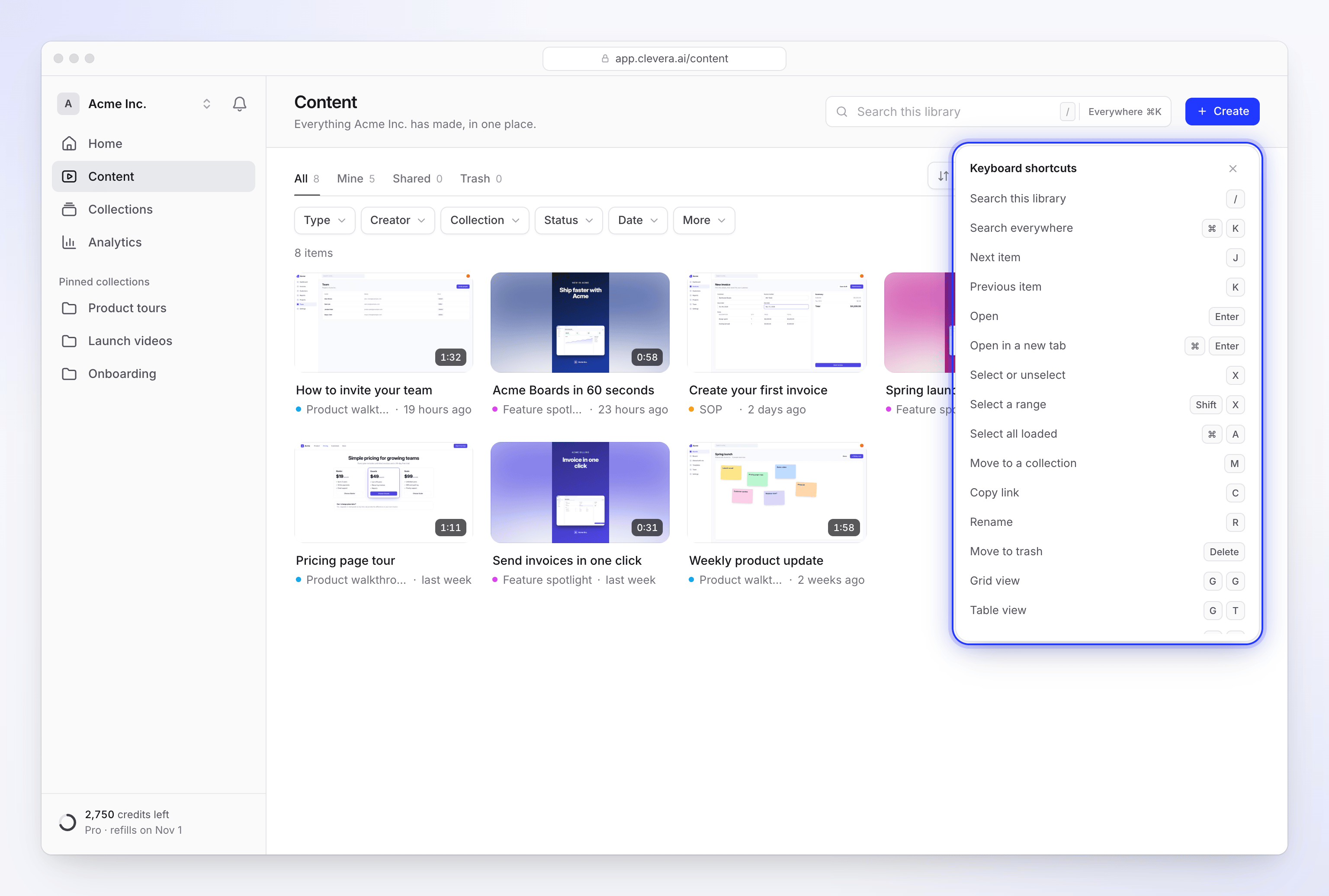This screenshot has width=1329, height=896.
Task: Open the Date filter dropdown
Action: (637, 221)
